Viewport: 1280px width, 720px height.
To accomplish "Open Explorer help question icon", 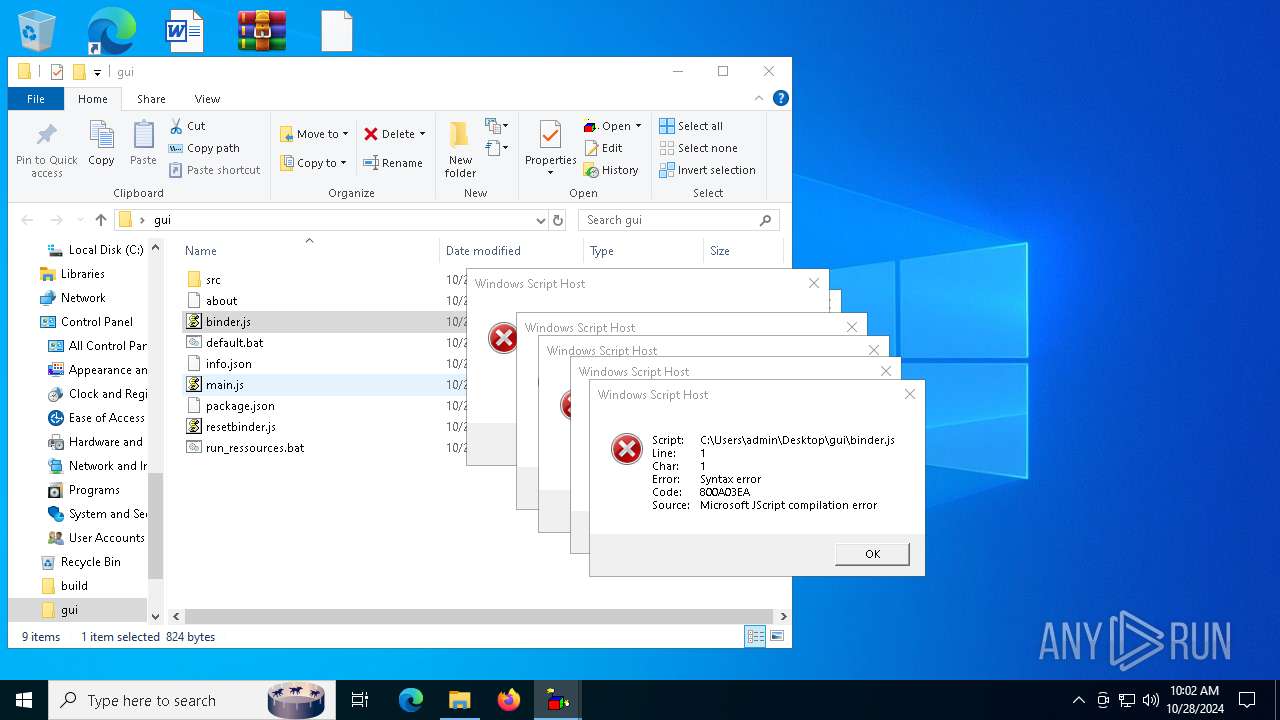I will (x=781, y=98).
